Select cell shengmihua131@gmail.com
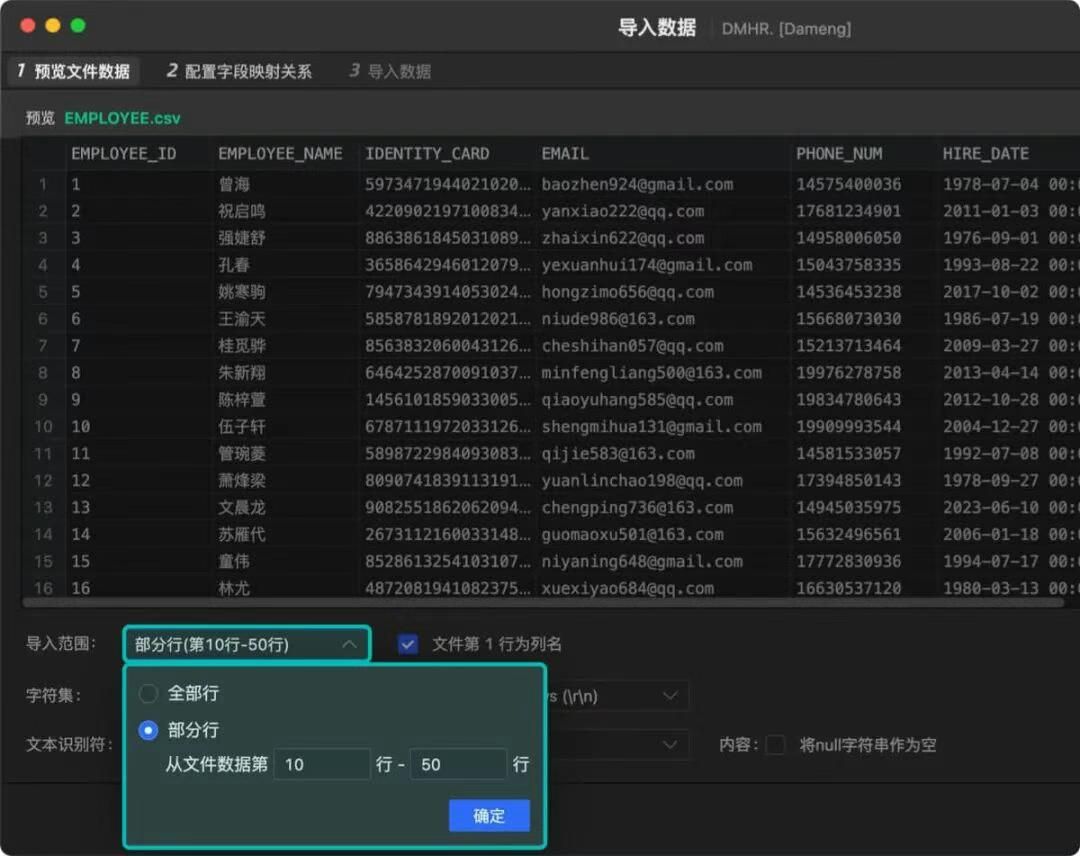The height and width of the screenshot is (856, 1080). [x=652, y=426]
